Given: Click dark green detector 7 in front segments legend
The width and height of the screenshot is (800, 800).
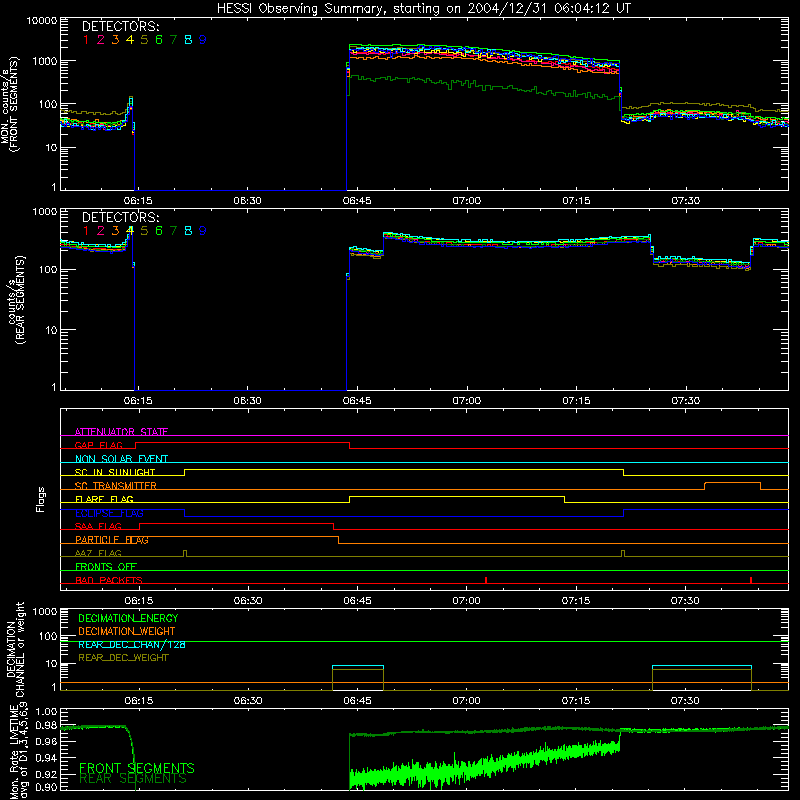Looking at the screenshot, I should (173, 40).
